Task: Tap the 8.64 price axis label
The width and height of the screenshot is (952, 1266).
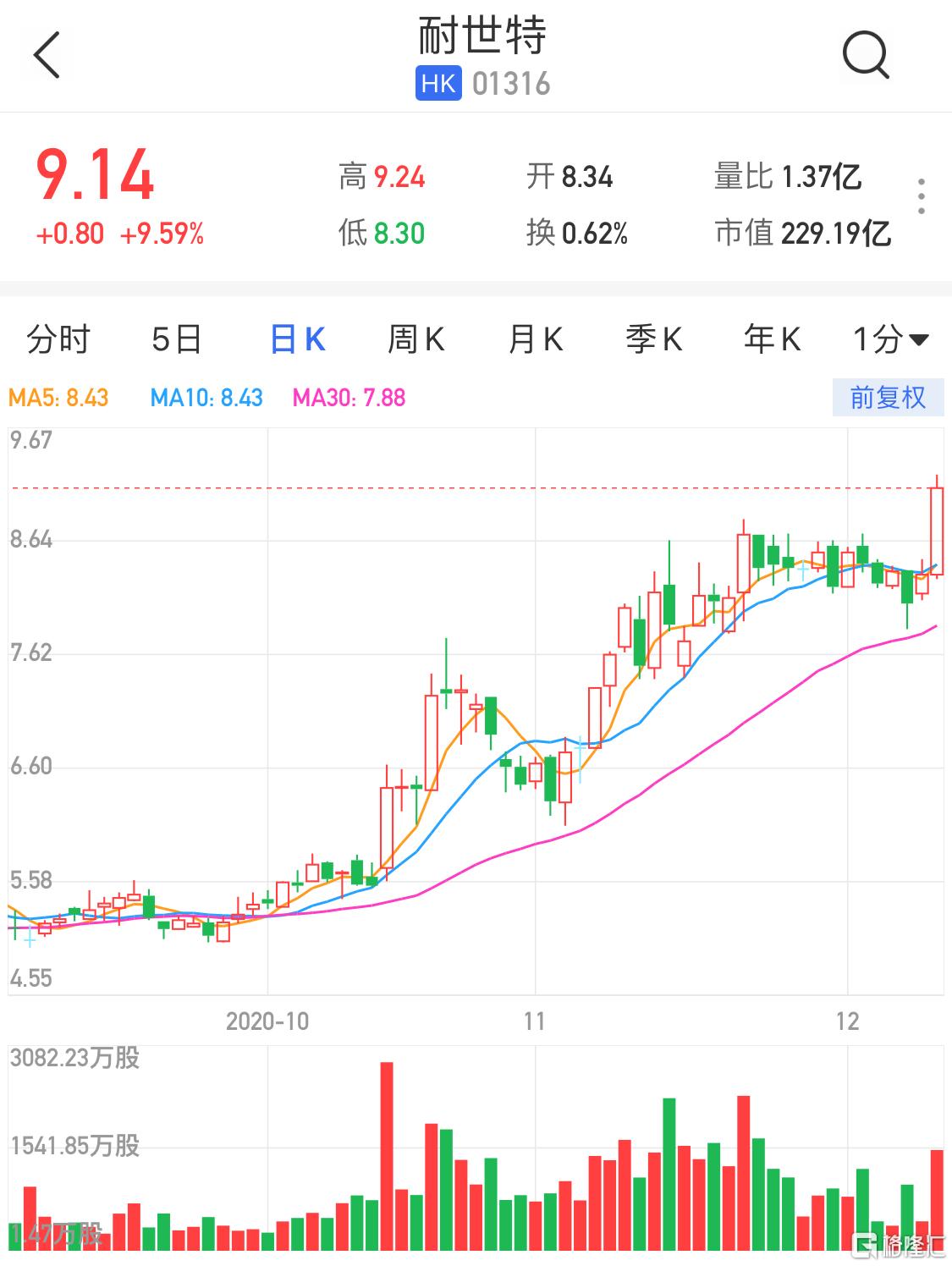Action: click(30, 540)
